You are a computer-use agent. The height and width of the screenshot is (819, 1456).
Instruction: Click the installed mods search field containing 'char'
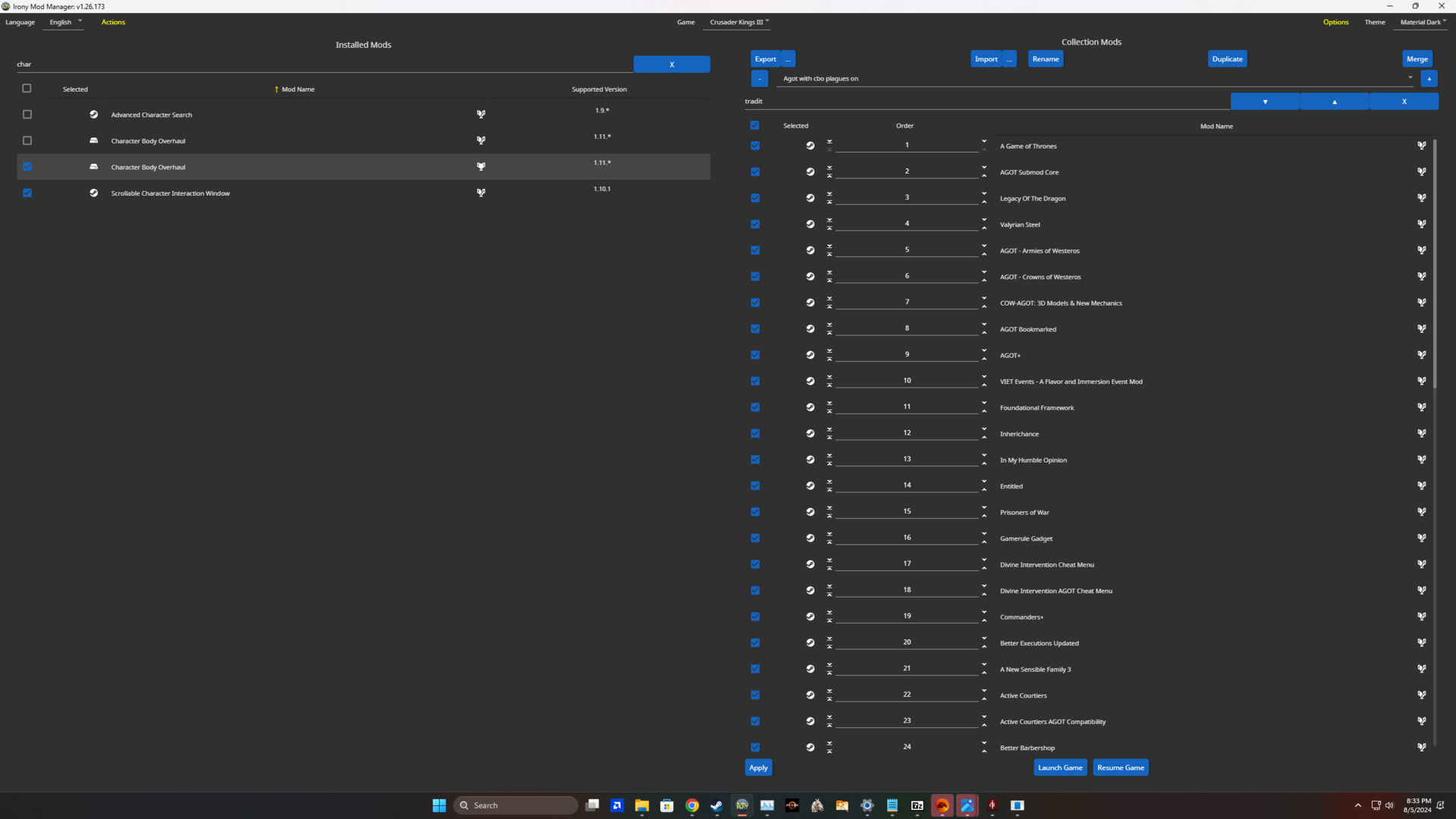pyautogui.click(x=325, y=64)
